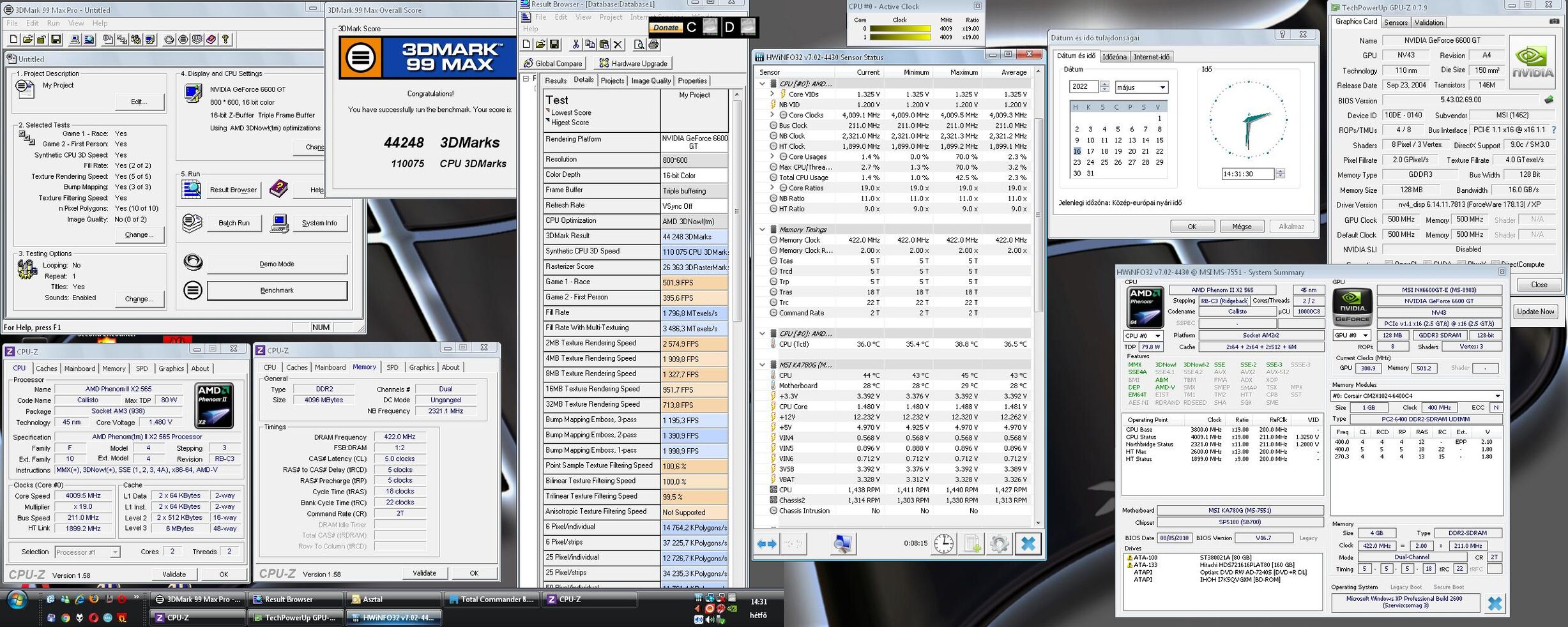Image resolution: width=1568 pixels, height=627 pixels.
Task: Click the Global Compare button in Result Browser
Action: coord(553,63)
